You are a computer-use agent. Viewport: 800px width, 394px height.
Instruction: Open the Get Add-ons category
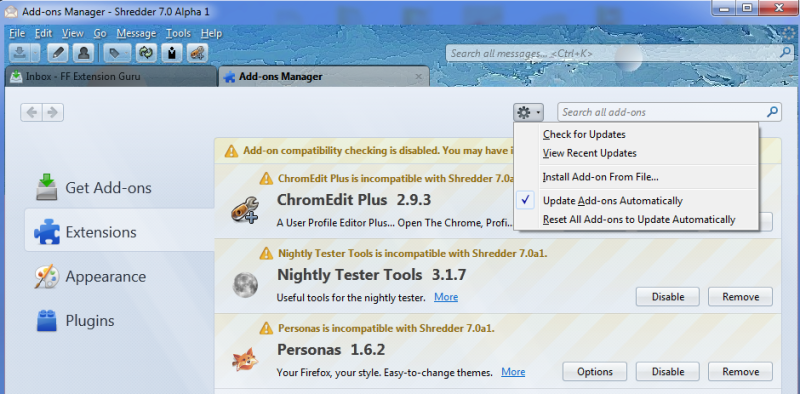(x=120, y=188)
